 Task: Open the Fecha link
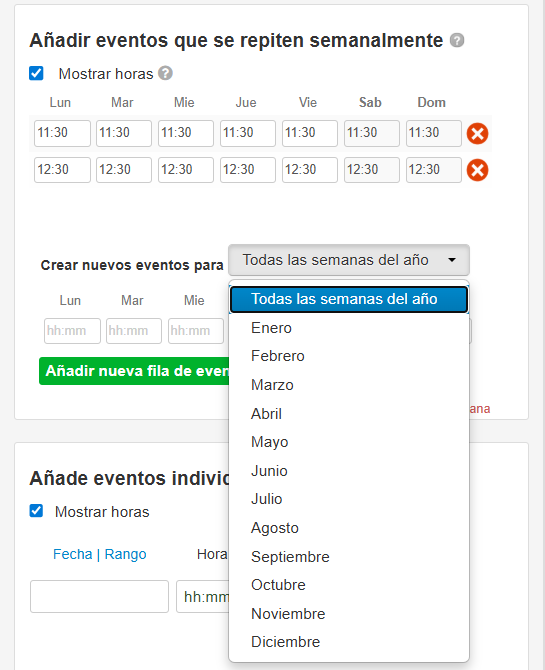72,554
